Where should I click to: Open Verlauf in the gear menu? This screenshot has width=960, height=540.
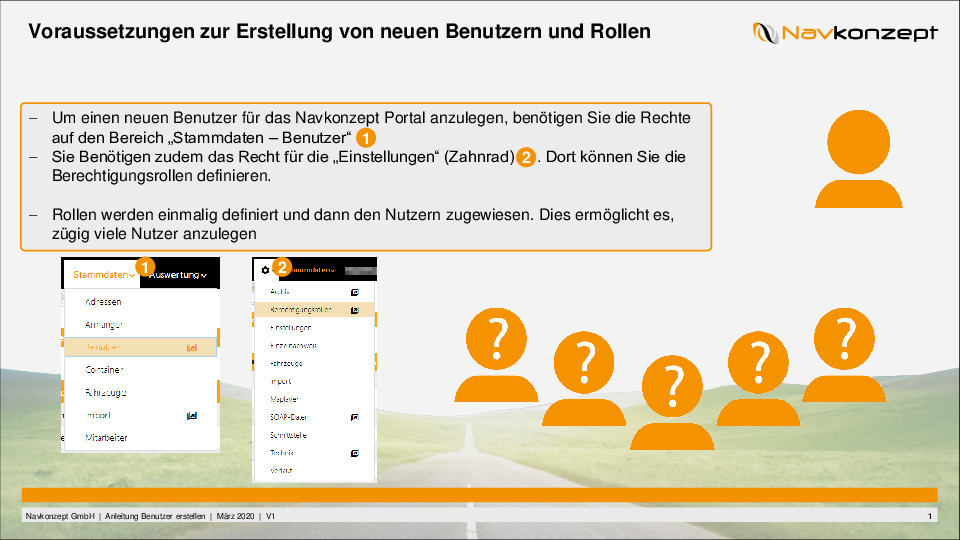click(x=281, y=471)
